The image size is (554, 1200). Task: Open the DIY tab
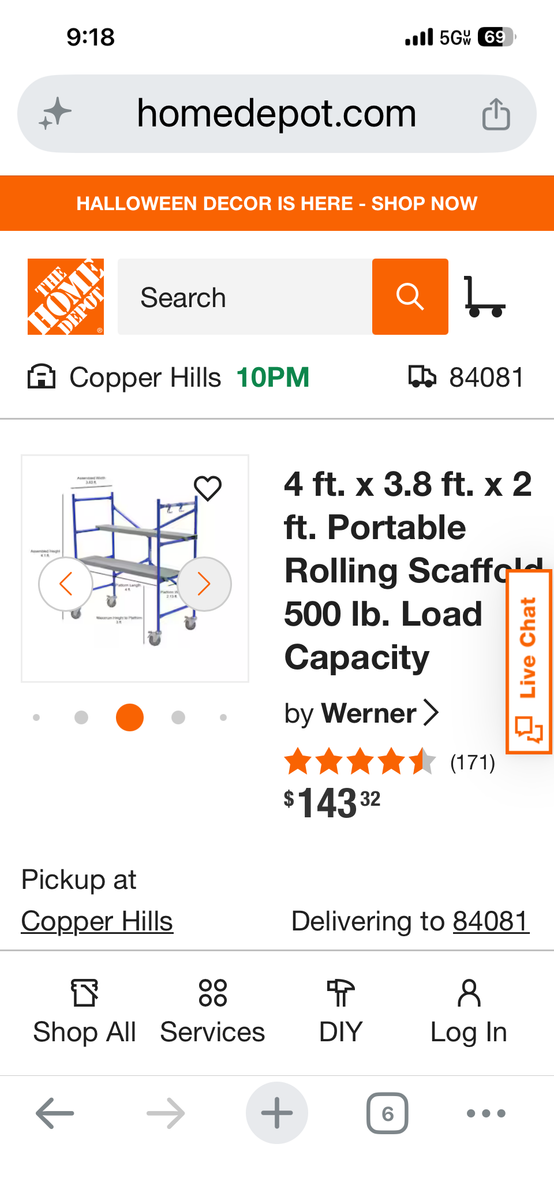point(341,1012)
